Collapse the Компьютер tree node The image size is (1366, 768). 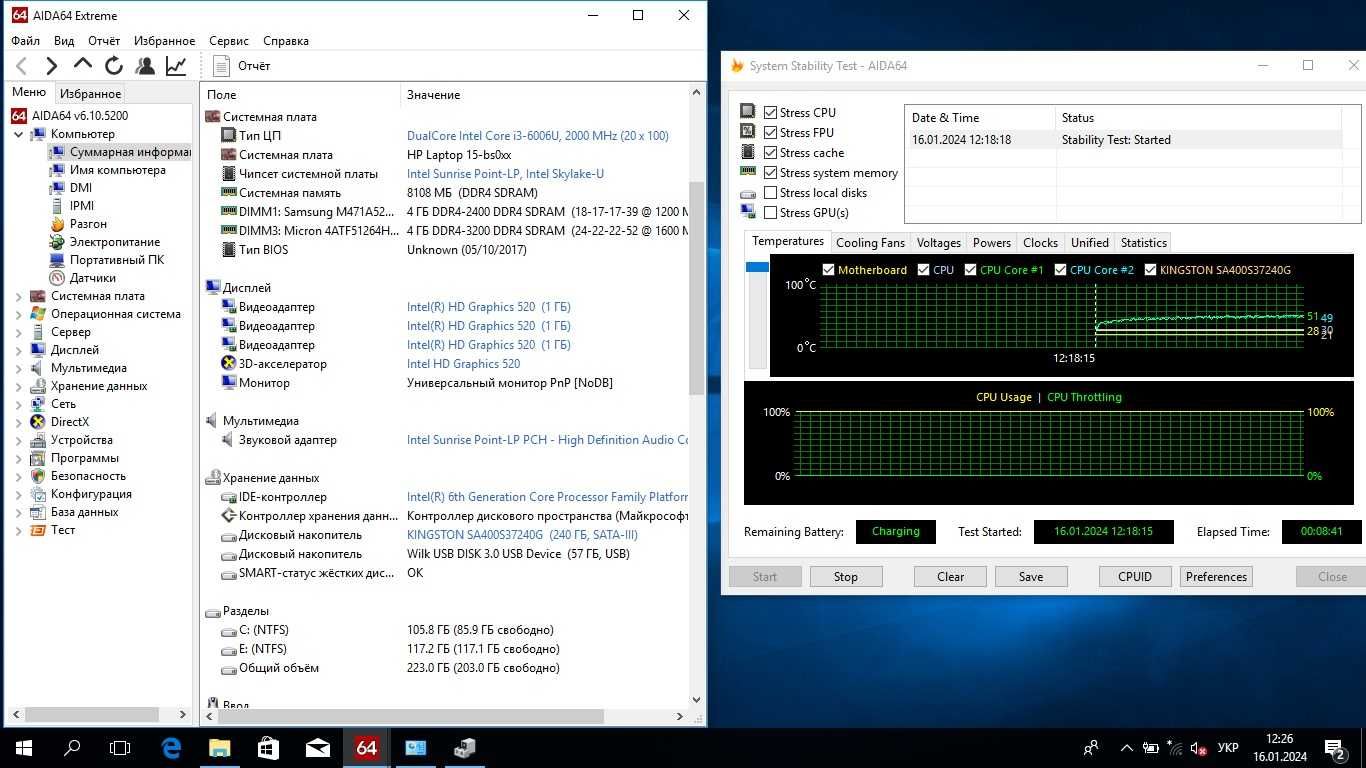[18, 134]
